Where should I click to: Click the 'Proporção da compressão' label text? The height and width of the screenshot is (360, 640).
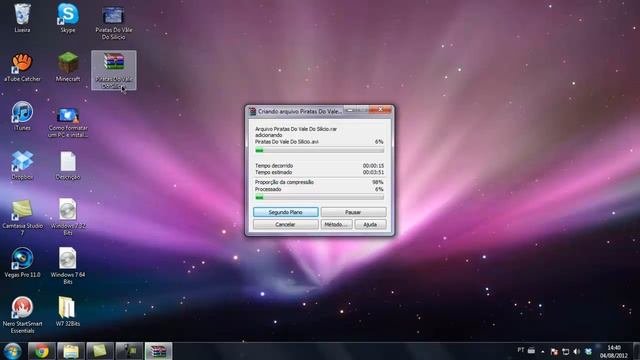(284, 182)
